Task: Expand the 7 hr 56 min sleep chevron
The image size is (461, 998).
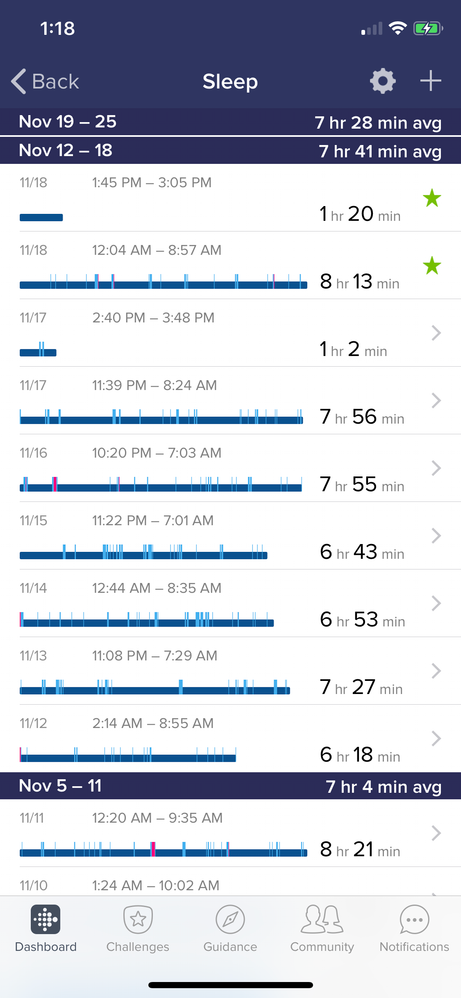Action: (x=436, y=400)
